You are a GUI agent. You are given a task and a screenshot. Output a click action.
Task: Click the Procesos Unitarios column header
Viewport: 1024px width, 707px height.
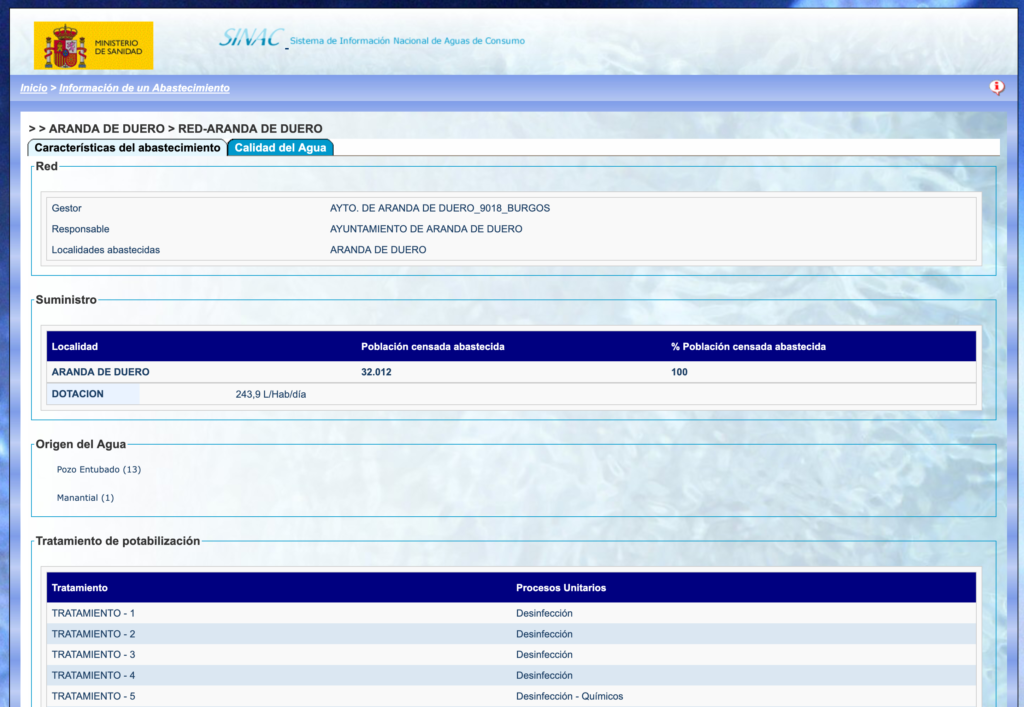pos(560,588)
